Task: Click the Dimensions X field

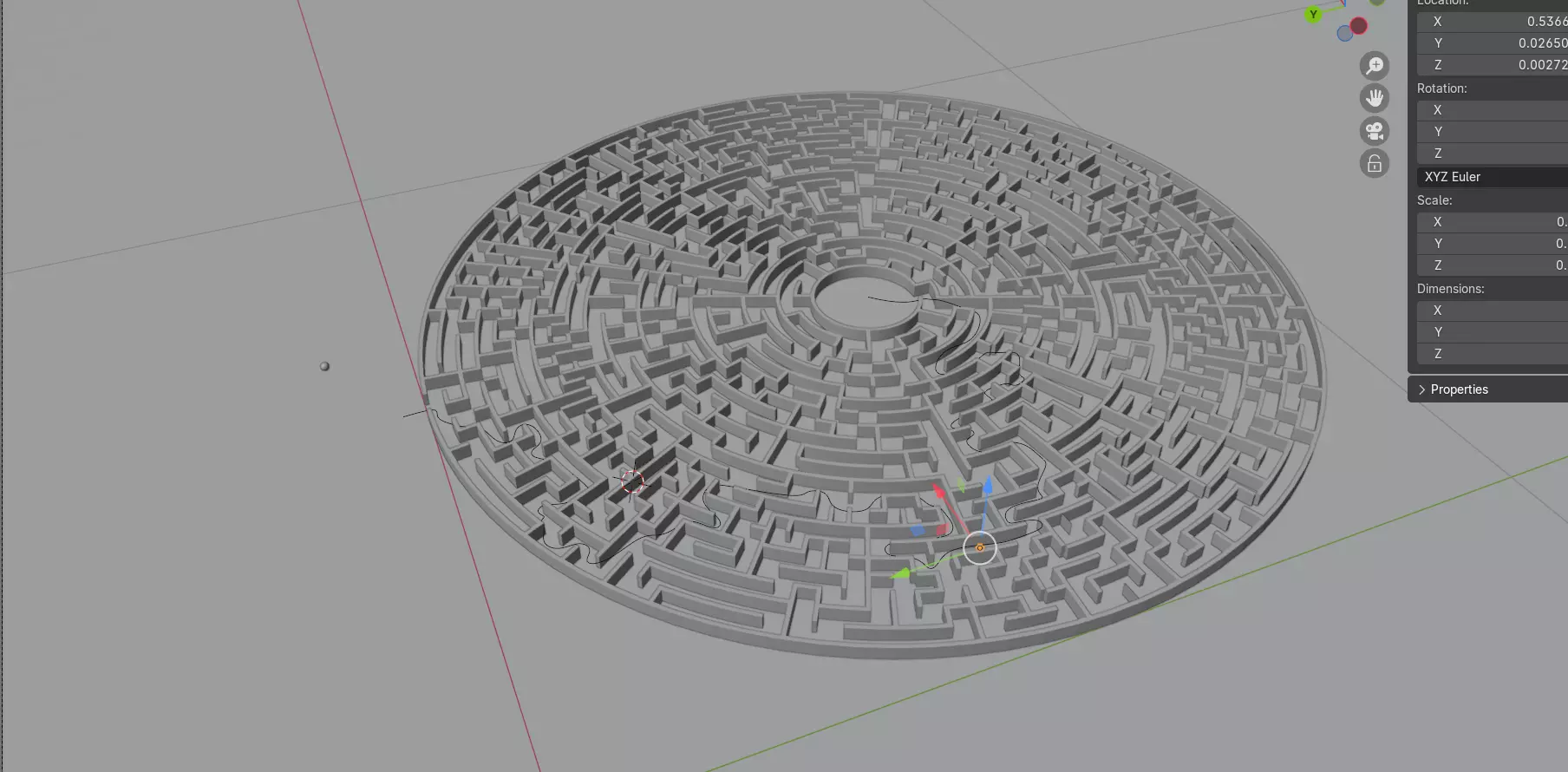Action: point(1492,311)
